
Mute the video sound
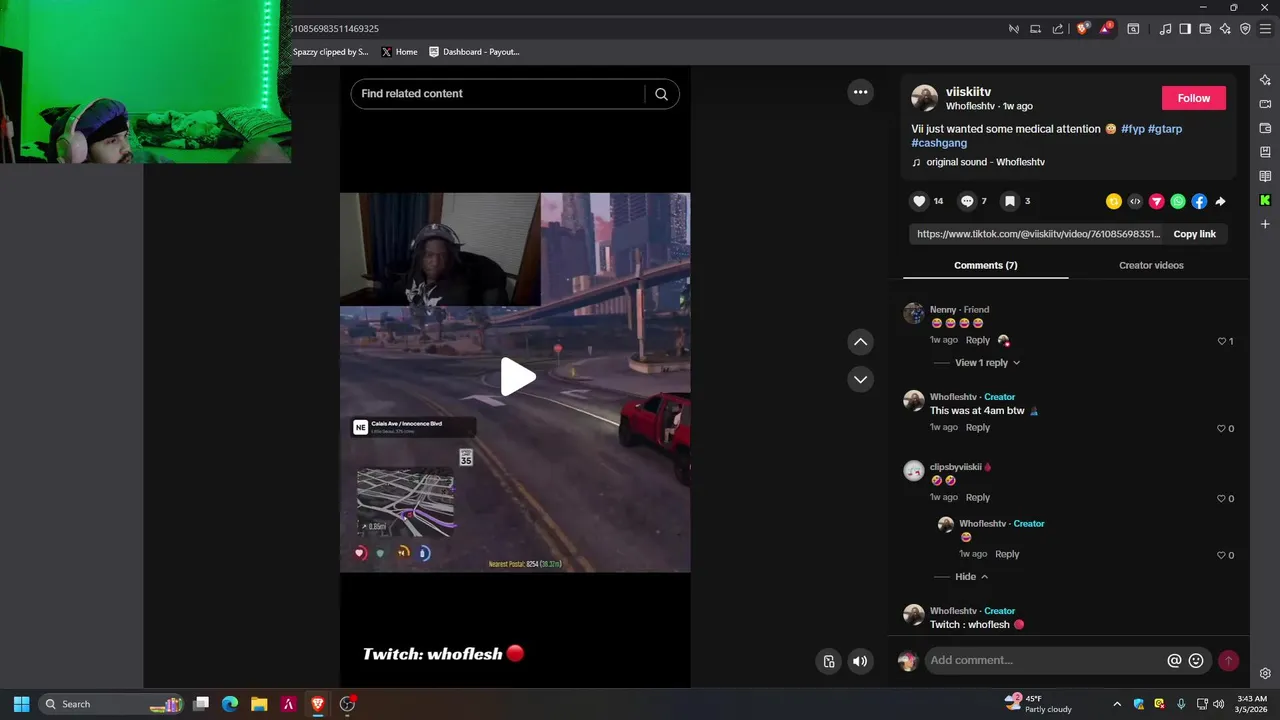pos(859,660)
